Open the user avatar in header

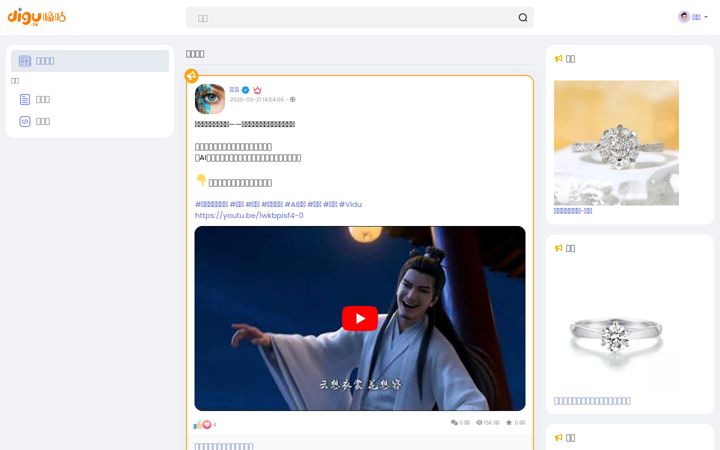(684, 17)
